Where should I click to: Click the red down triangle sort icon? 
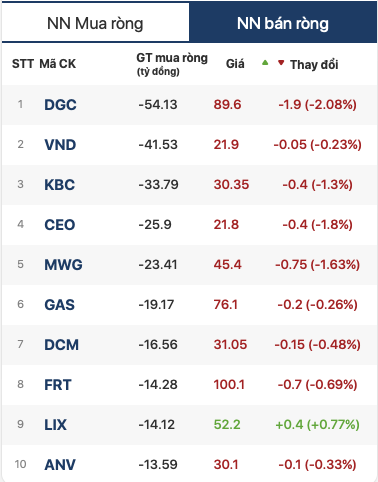(x=281, y=62)
